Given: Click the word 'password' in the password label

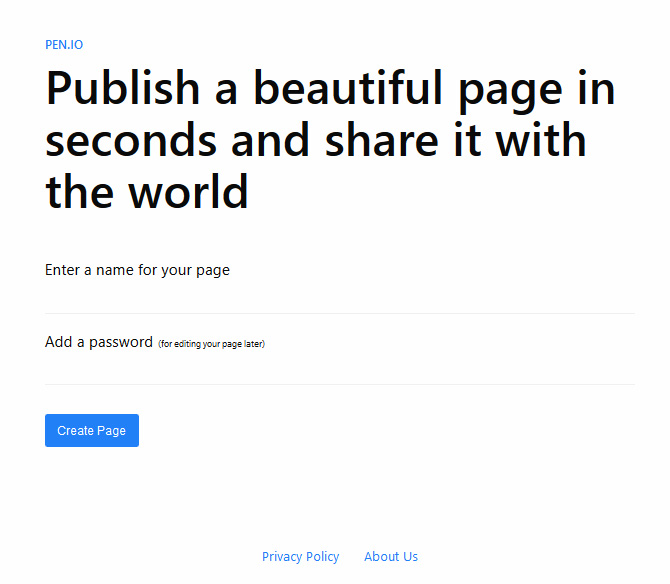Looking at the screenshot, I should [x=121, y=342].
